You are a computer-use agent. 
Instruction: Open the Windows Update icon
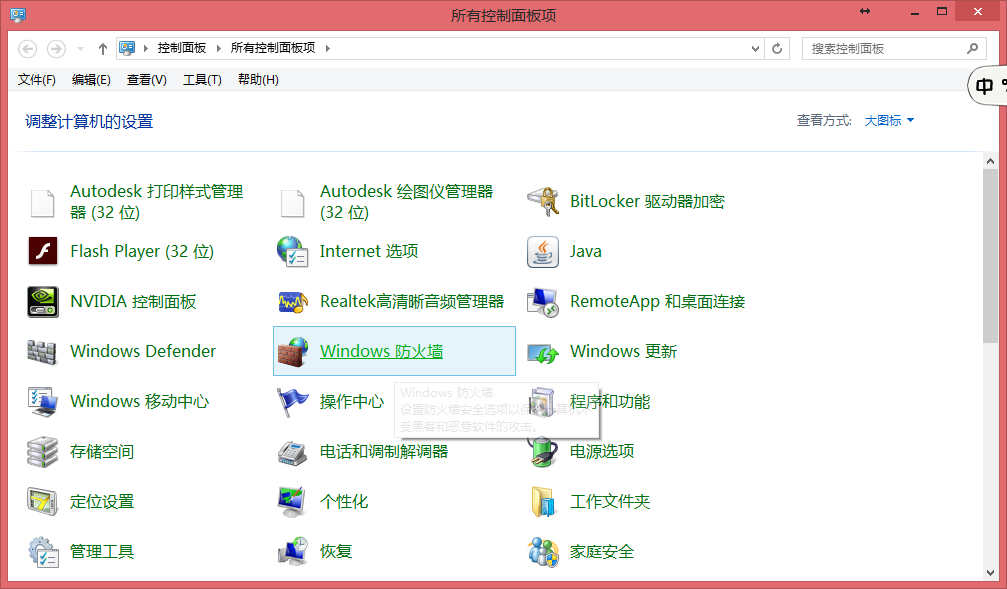pyautogui.click(x=543, y=353)
